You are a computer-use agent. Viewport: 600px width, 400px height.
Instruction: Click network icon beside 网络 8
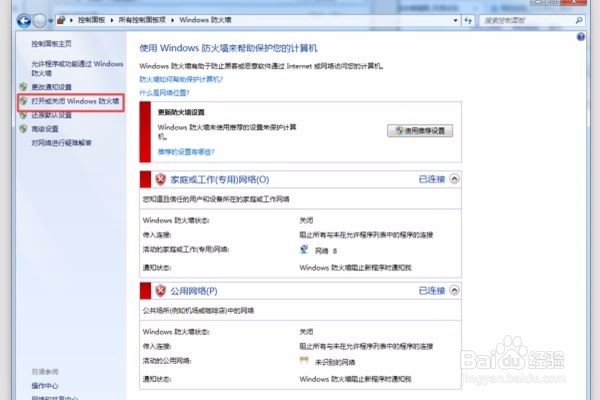[x=304, y=250]
